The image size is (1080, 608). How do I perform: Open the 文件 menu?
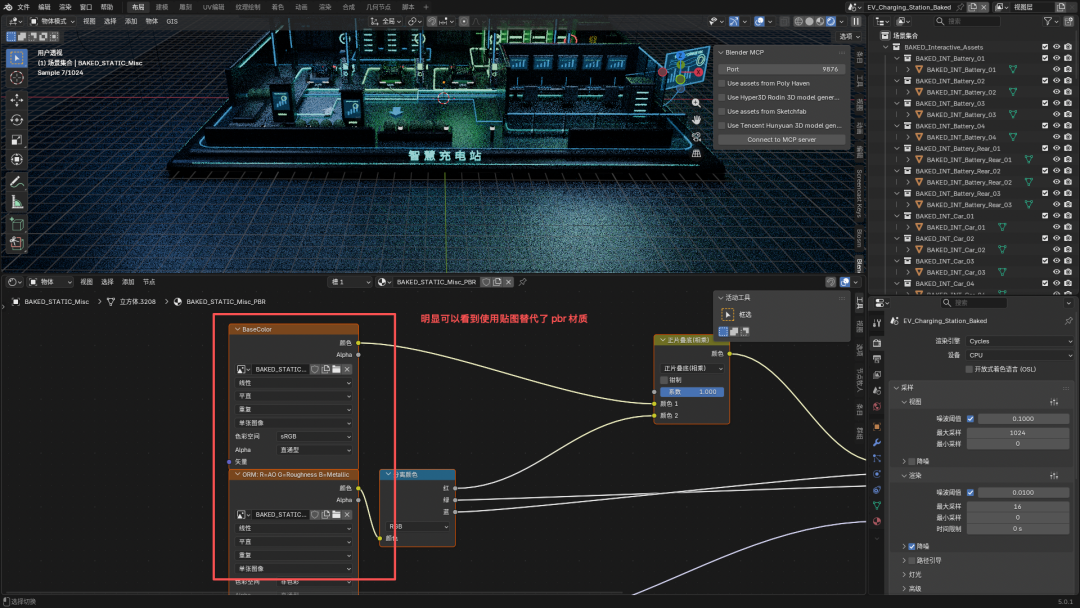[x=23, y=7]
